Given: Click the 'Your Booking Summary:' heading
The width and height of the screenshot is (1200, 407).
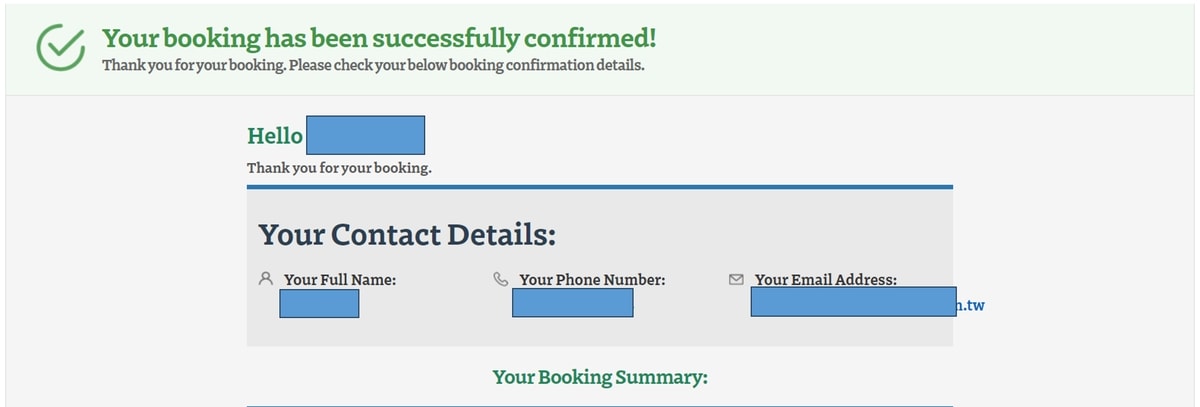Looking at the screenshot, I should pos(600,377).
